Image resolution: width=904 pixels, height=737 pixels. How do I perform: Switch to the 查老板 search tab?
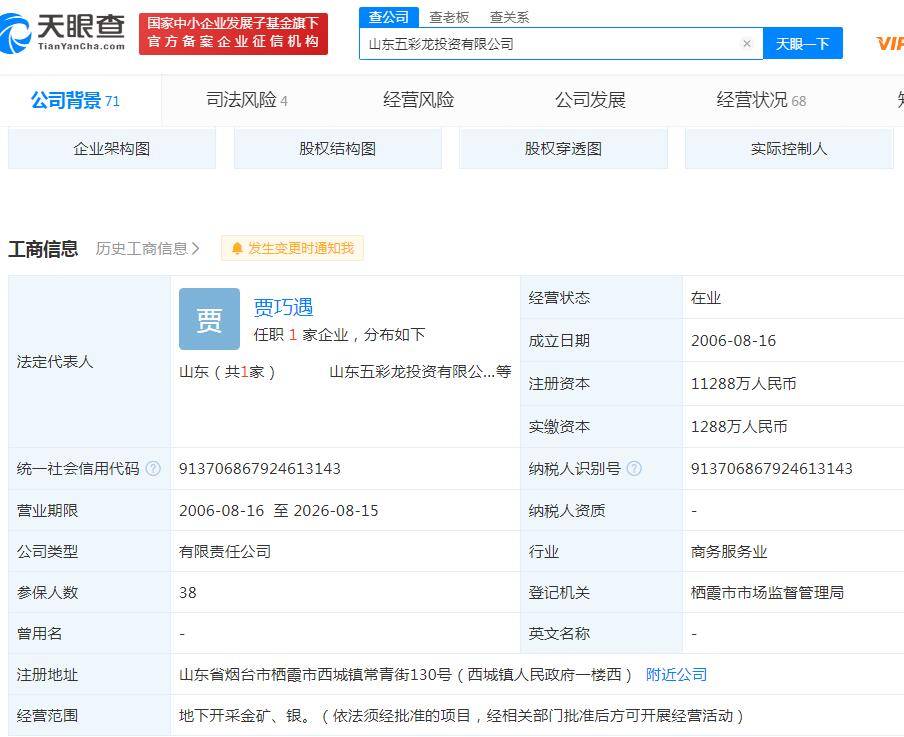click(449, 17)
